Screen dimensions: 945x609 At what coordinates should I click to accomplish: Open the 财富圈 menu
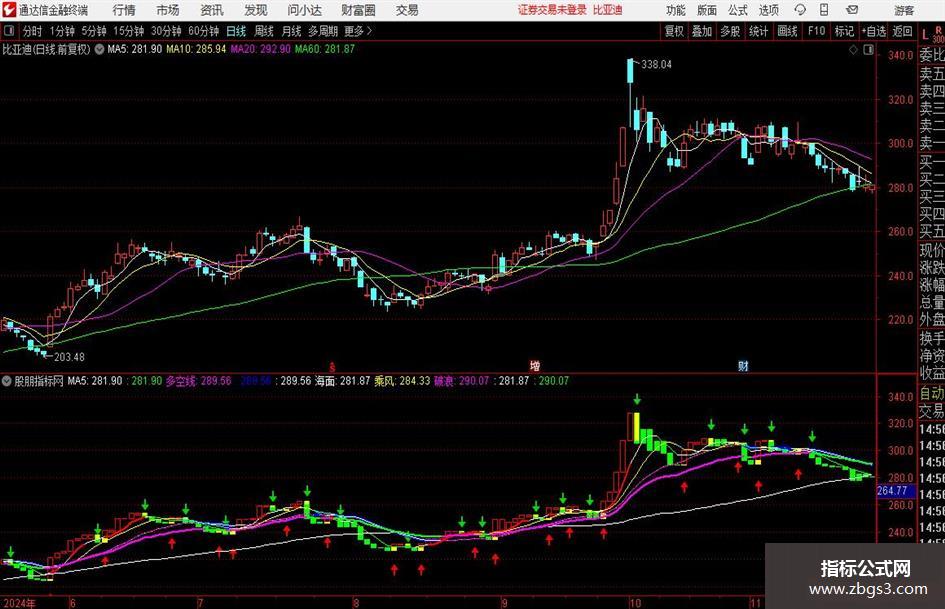point(358,10)
